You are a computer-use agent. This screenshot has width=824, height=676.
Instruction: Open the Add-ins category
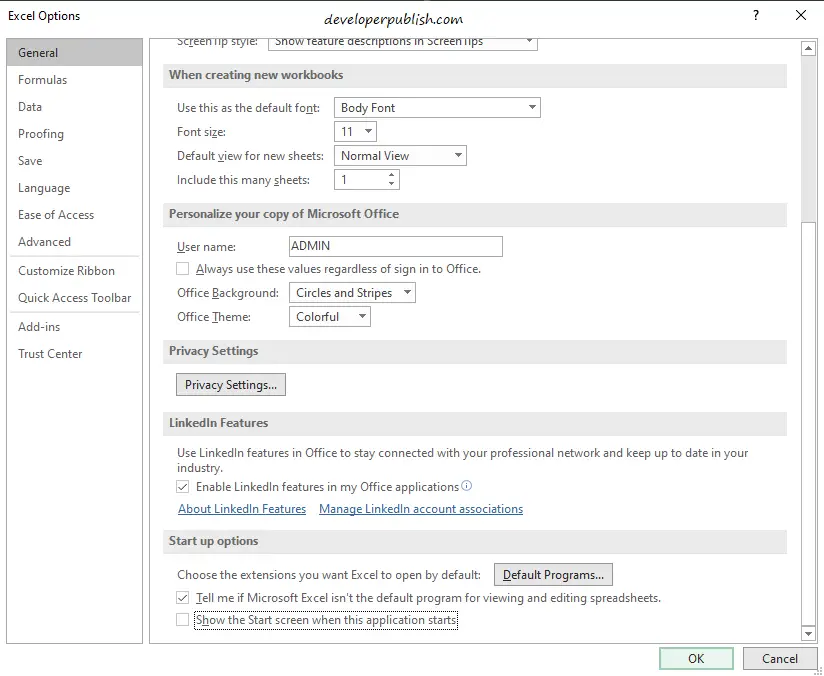click(x=74, y=326)
